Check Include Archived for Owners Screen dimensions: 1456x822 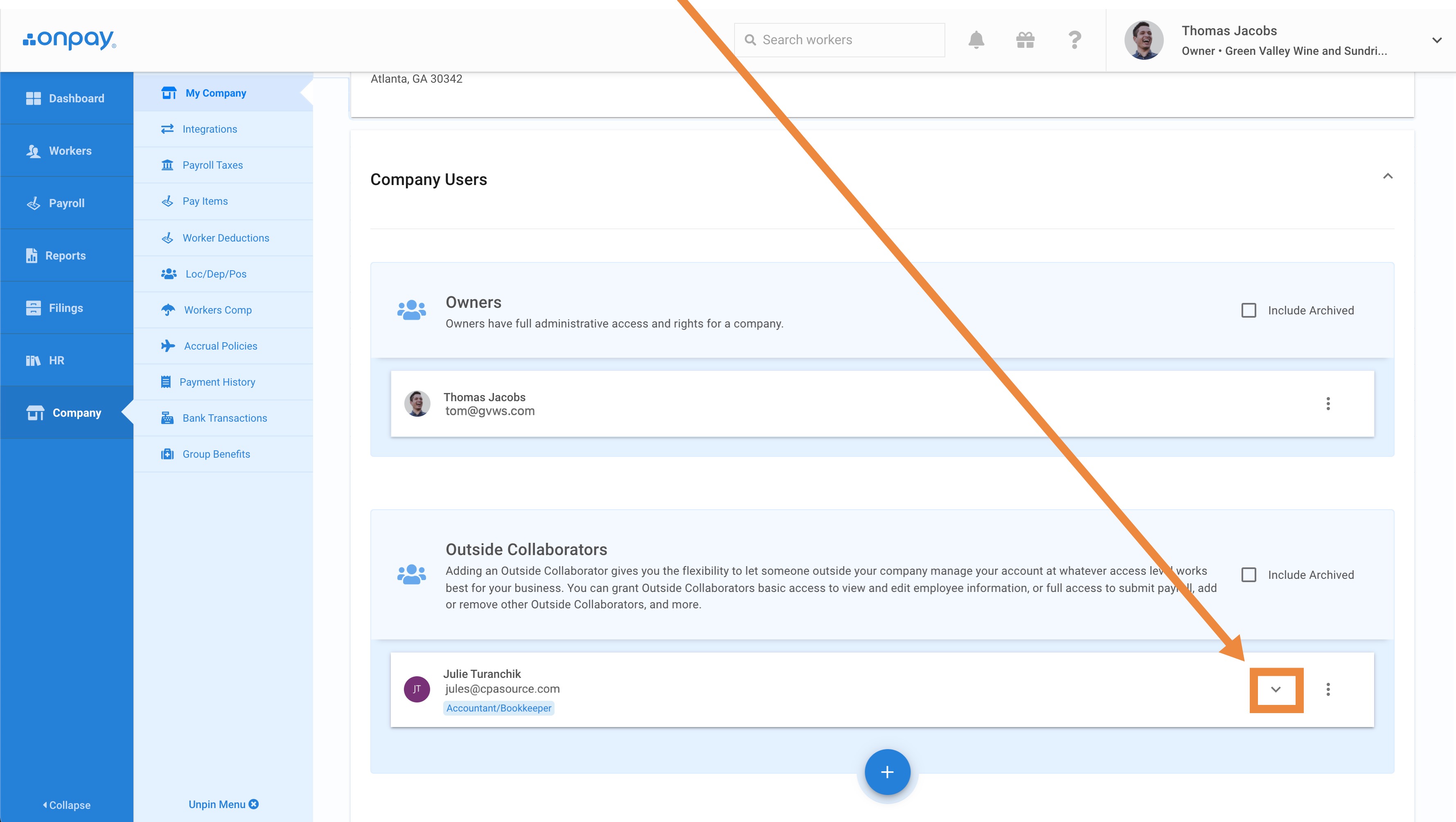1249,310
